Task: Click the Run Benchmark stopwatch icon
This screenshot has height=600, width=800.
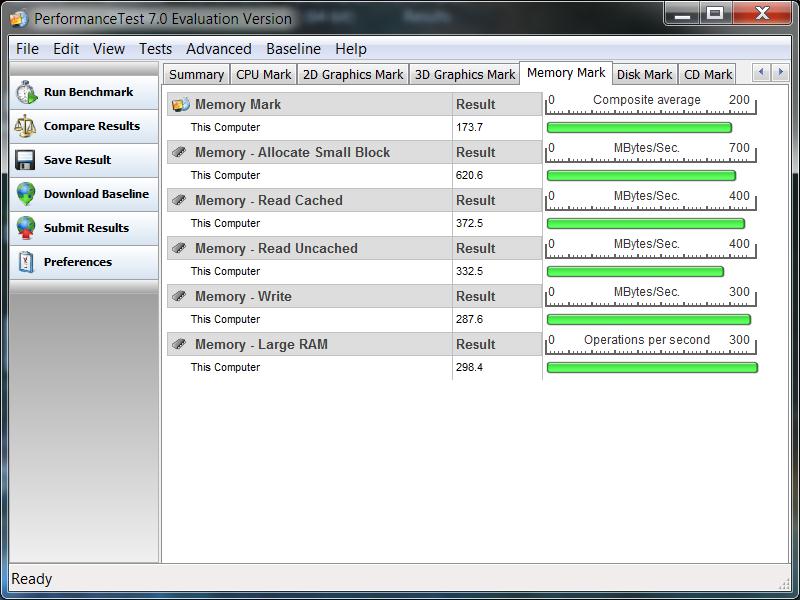Action: coord(26,92)
